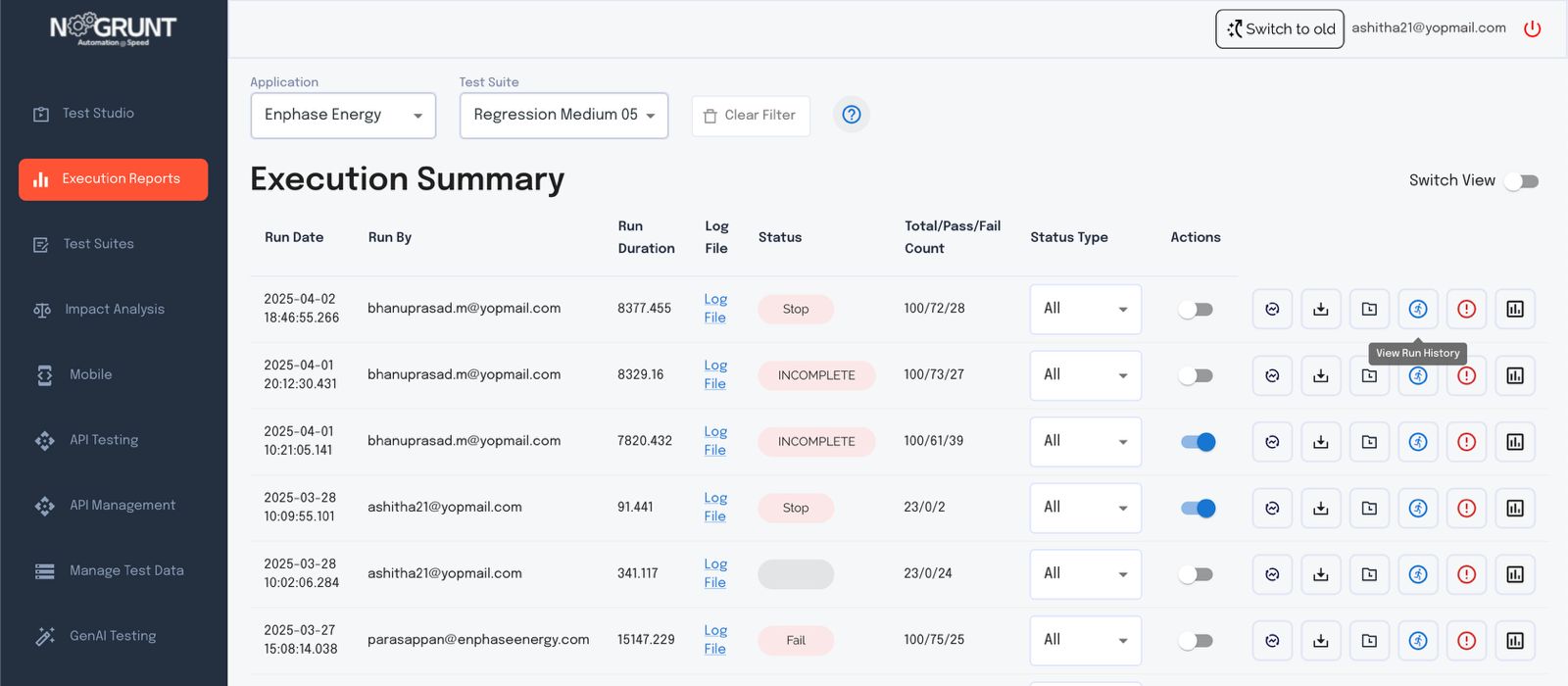Image resolution: width=1568 pixels, height=686 pixels.
Task: Open the Log File link for the 91.441 run
Action: click(715, 508)
